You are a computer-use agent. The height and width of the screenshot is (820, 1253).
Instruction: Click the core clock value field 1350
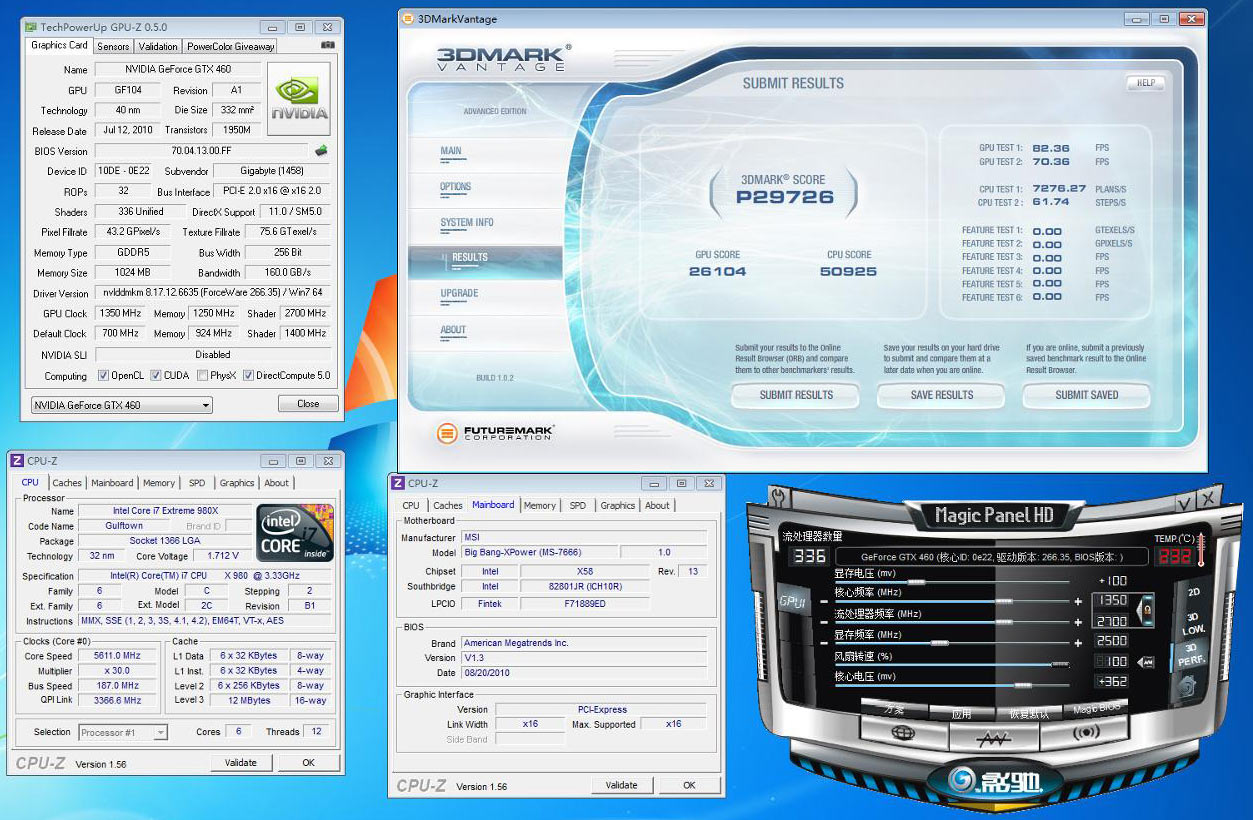pyautogui.click(x=1111, y=600)
